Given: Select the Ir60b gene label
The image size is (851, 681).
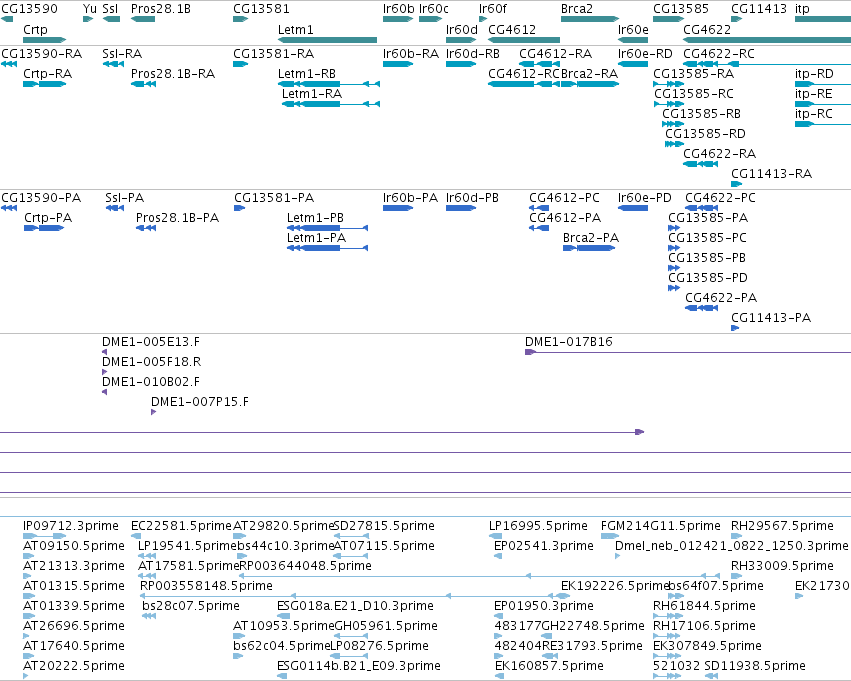Looking at the screenshot, I should point(398,9).
